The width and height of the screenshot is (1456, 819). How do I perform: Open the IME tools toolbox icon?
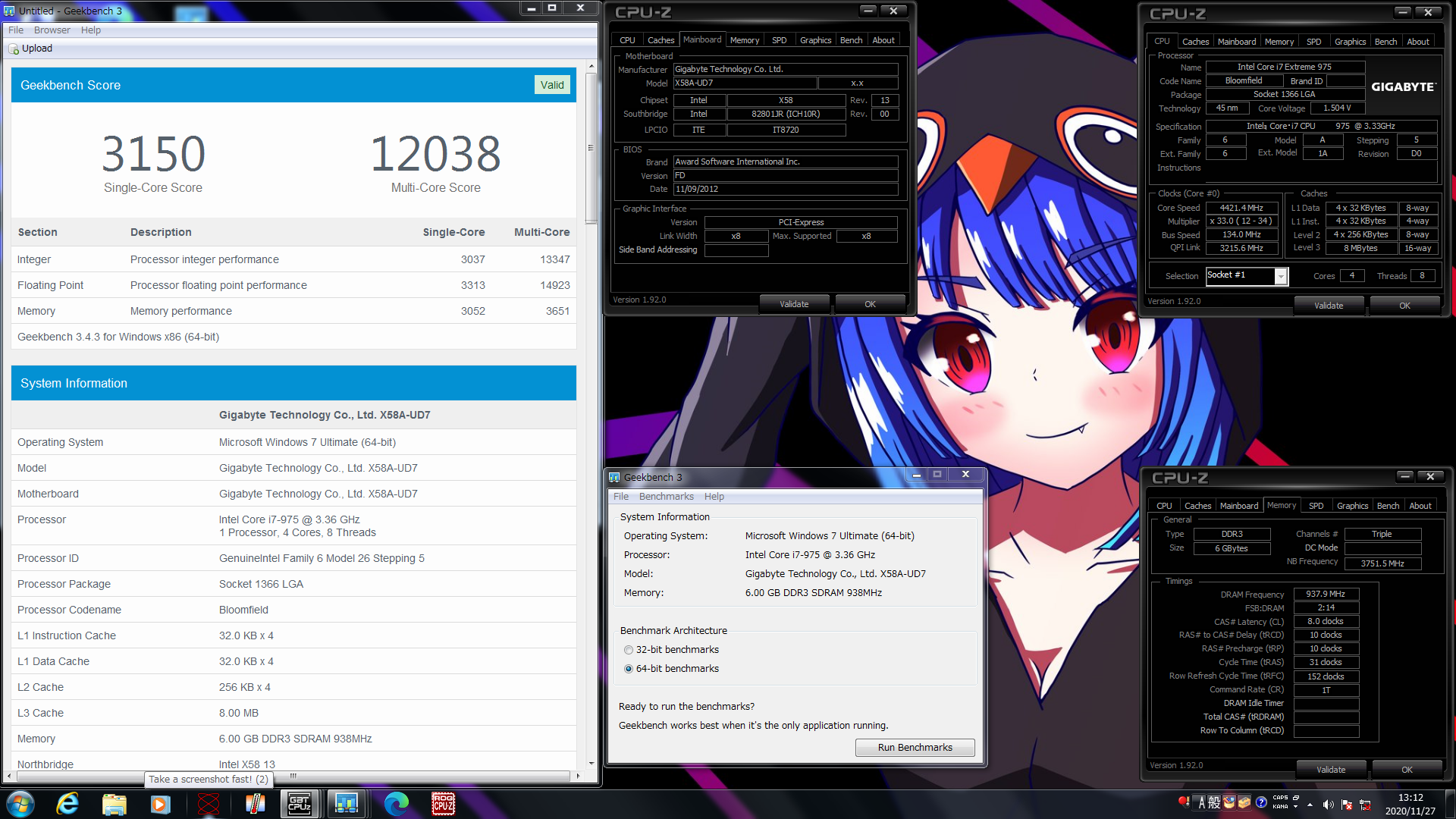coord(1244,802)
